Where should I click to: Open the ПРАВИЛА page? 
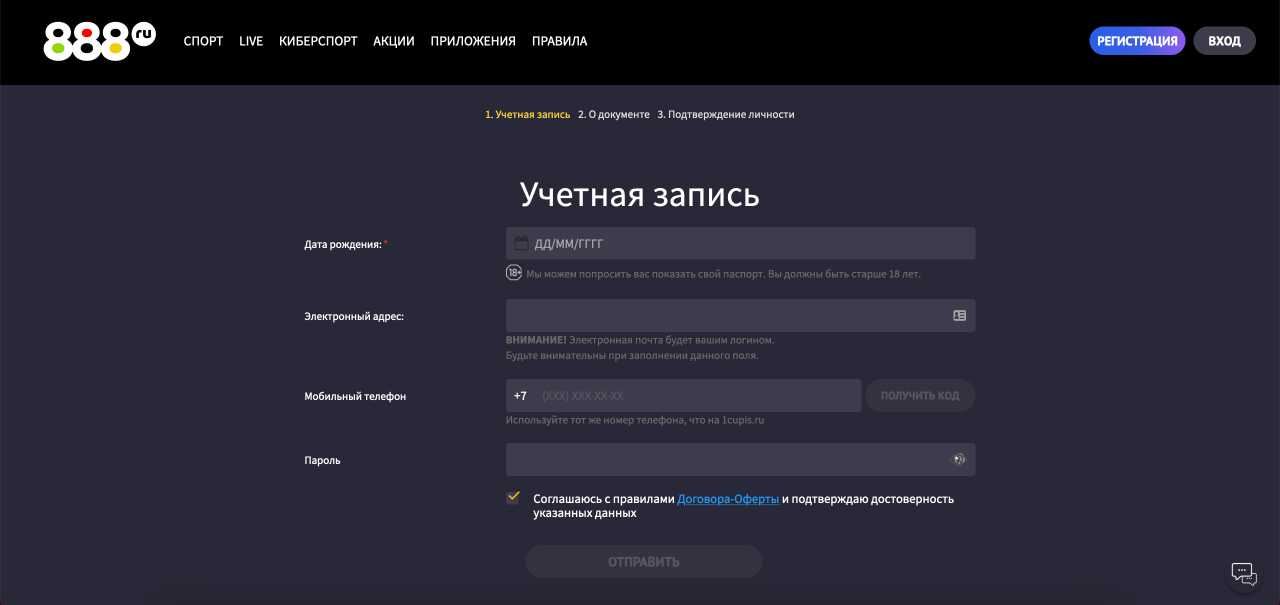560,41
